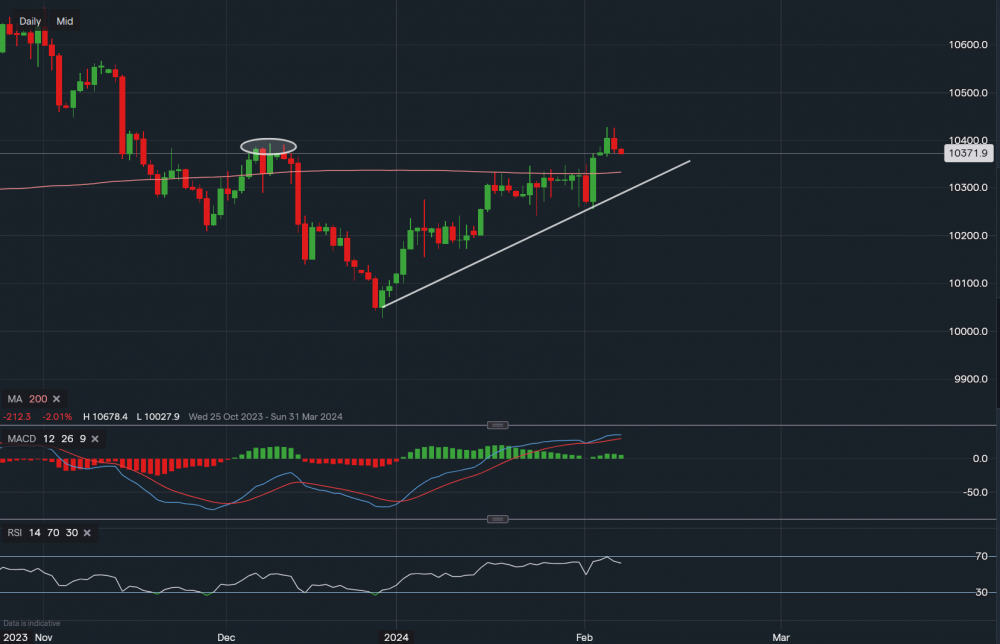The image size is (1000, 644).
Task: Remove the MA 200 indicator
Action: [56, 399]
